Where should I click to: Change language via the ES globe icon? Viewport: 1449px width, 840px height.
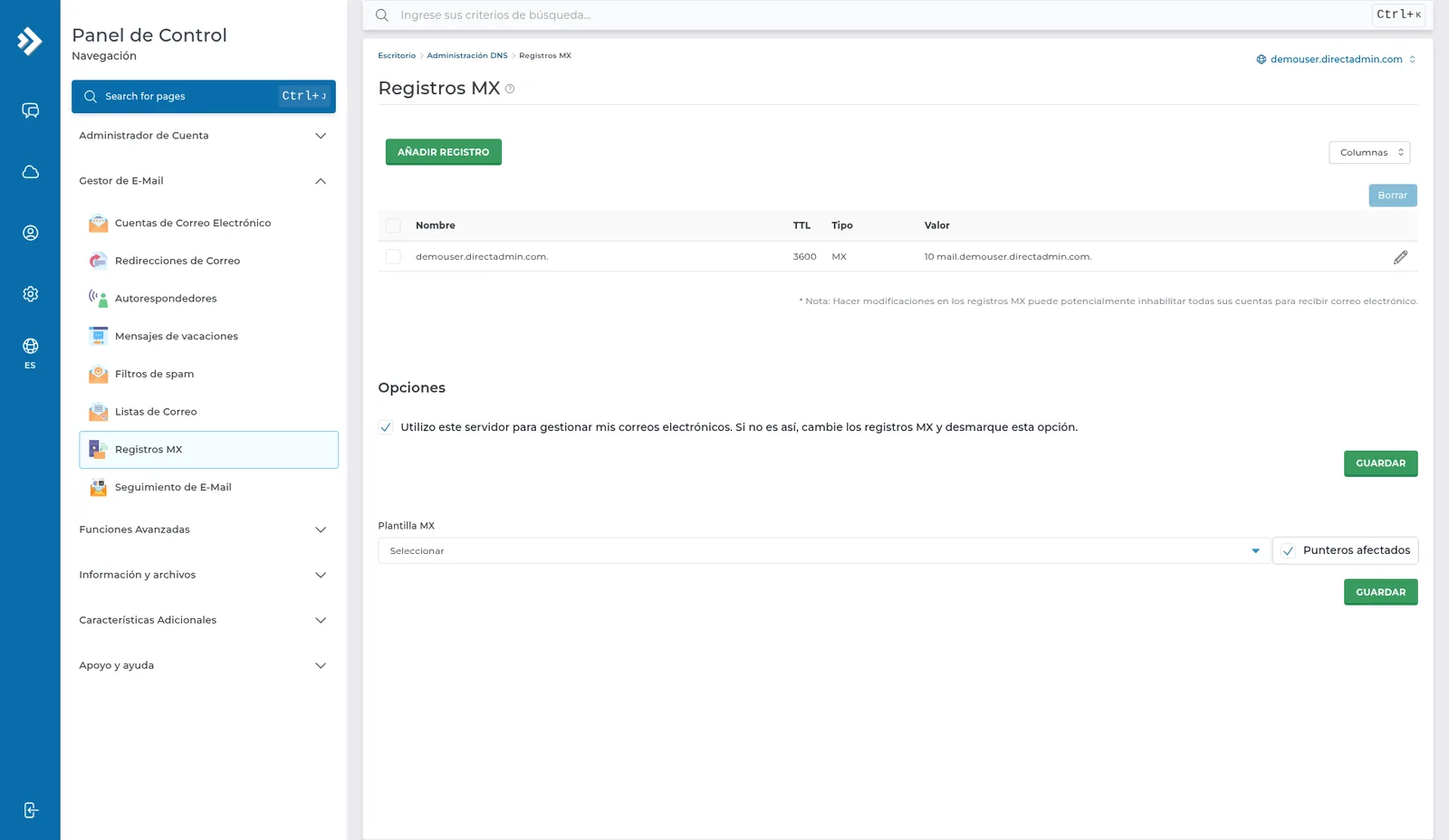coord(30,353)
